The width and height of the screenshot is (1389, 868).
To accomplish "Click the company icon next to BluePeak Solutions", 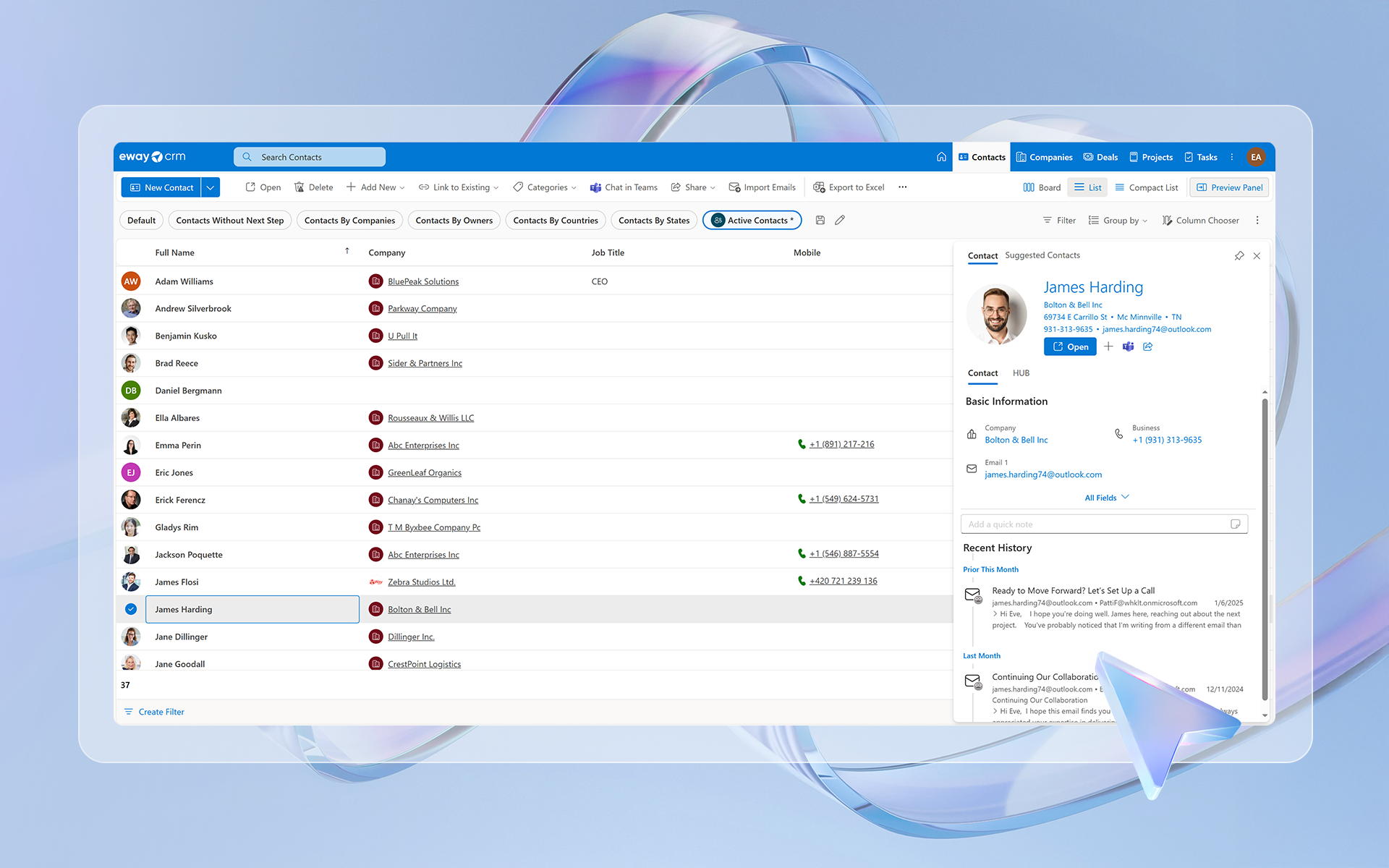I will (375, 281).
